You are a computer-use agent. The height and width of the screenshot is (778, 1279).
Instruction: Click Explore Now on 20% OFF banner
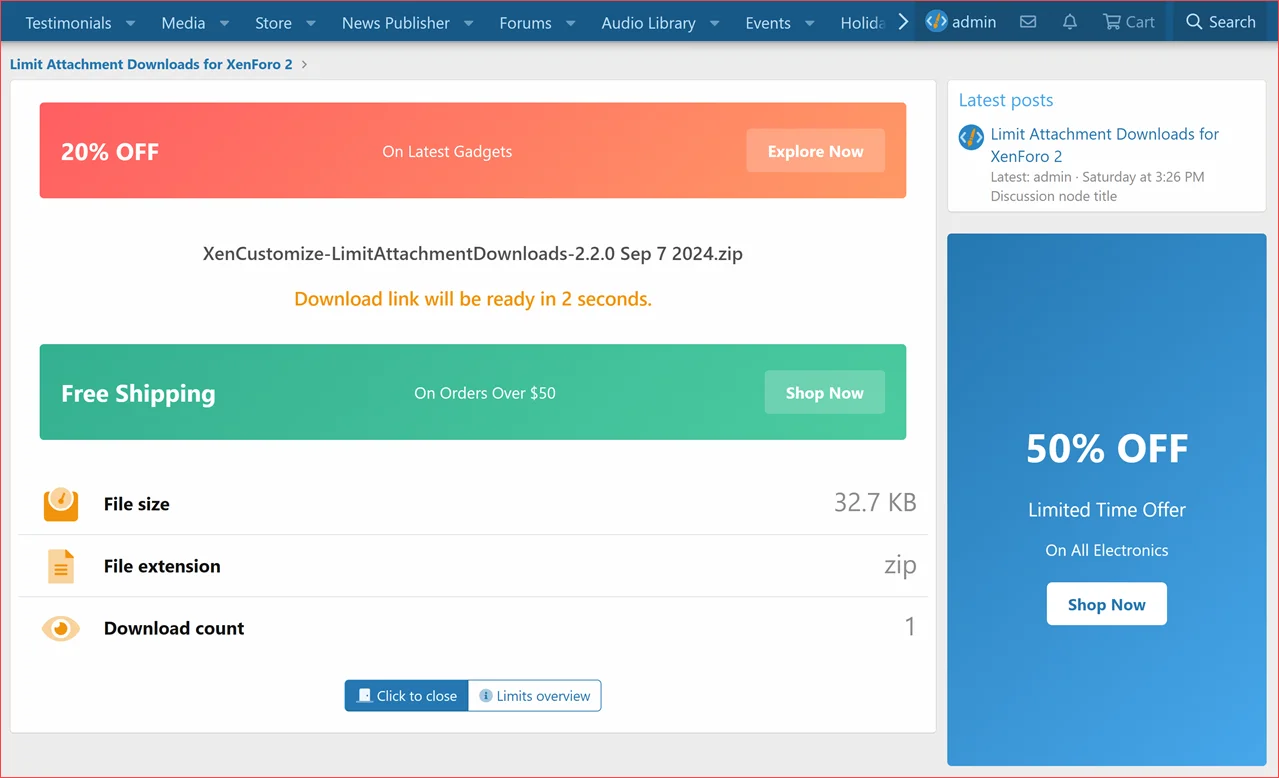tap(815, 151)
